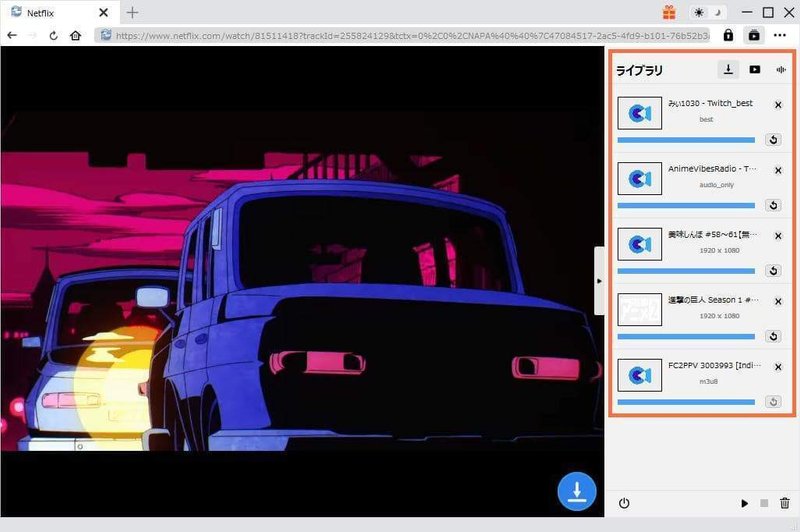Switch to the audio waveform tab in library

click(x=781, y=69)
